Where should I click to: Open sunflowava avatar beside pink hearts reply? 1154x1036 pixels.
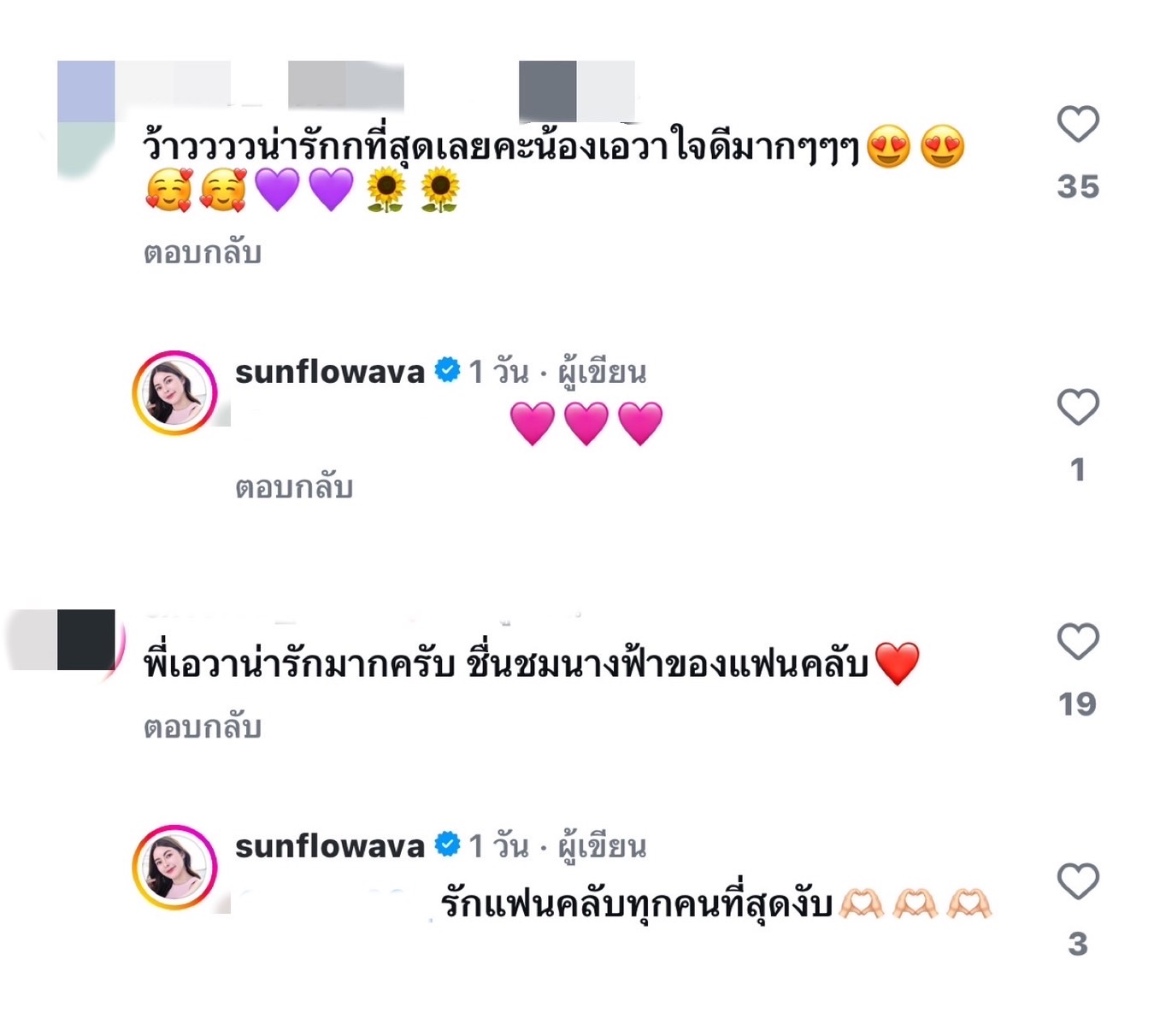(174, 392)
